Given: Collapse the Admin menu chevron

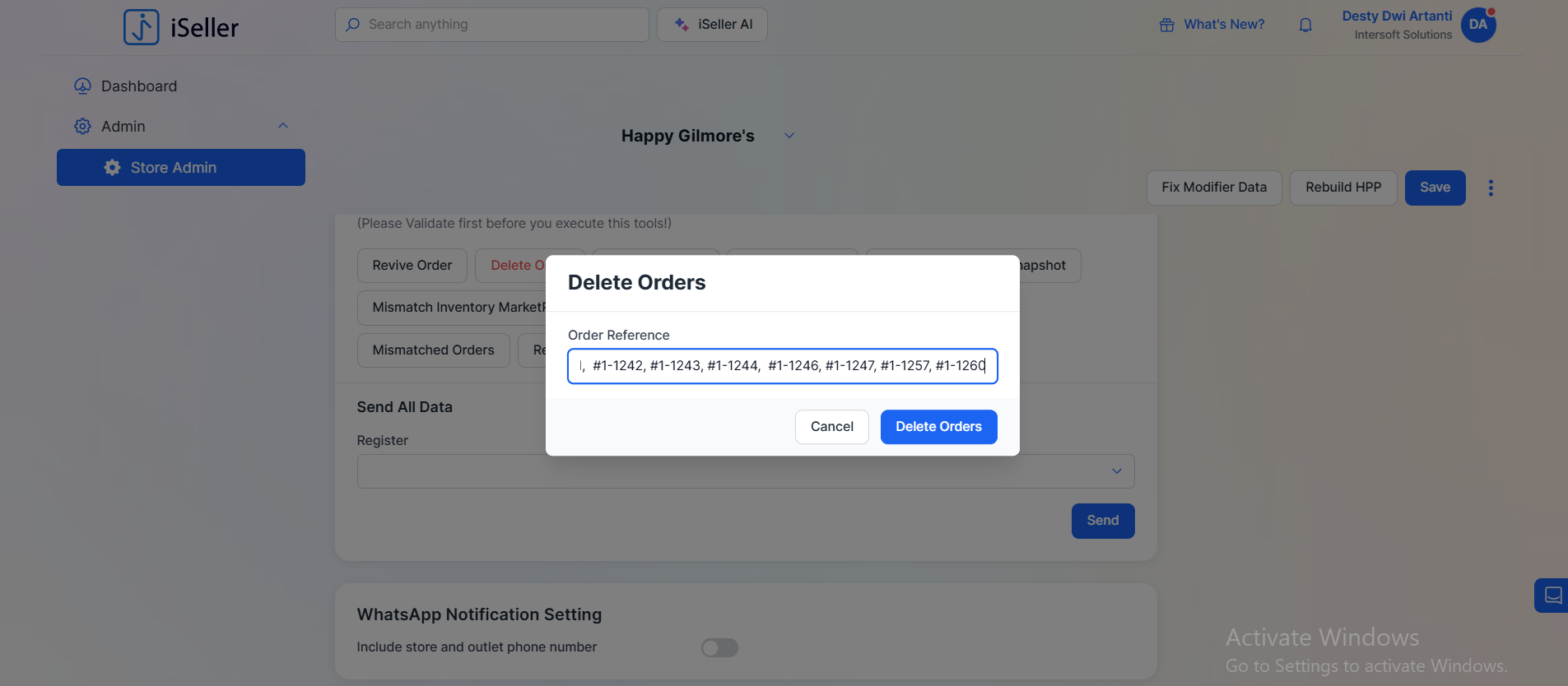Looking at the screenshot, I should [283, 126].
